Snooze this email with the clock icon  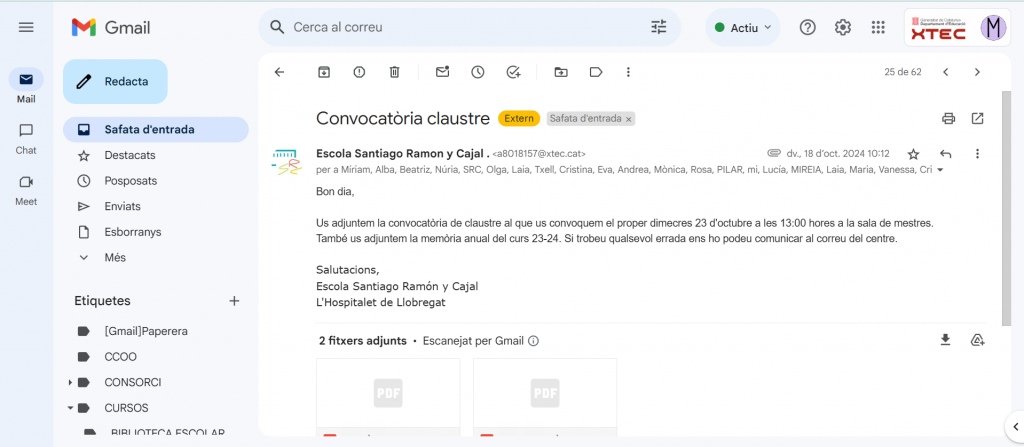click(478, 72)
